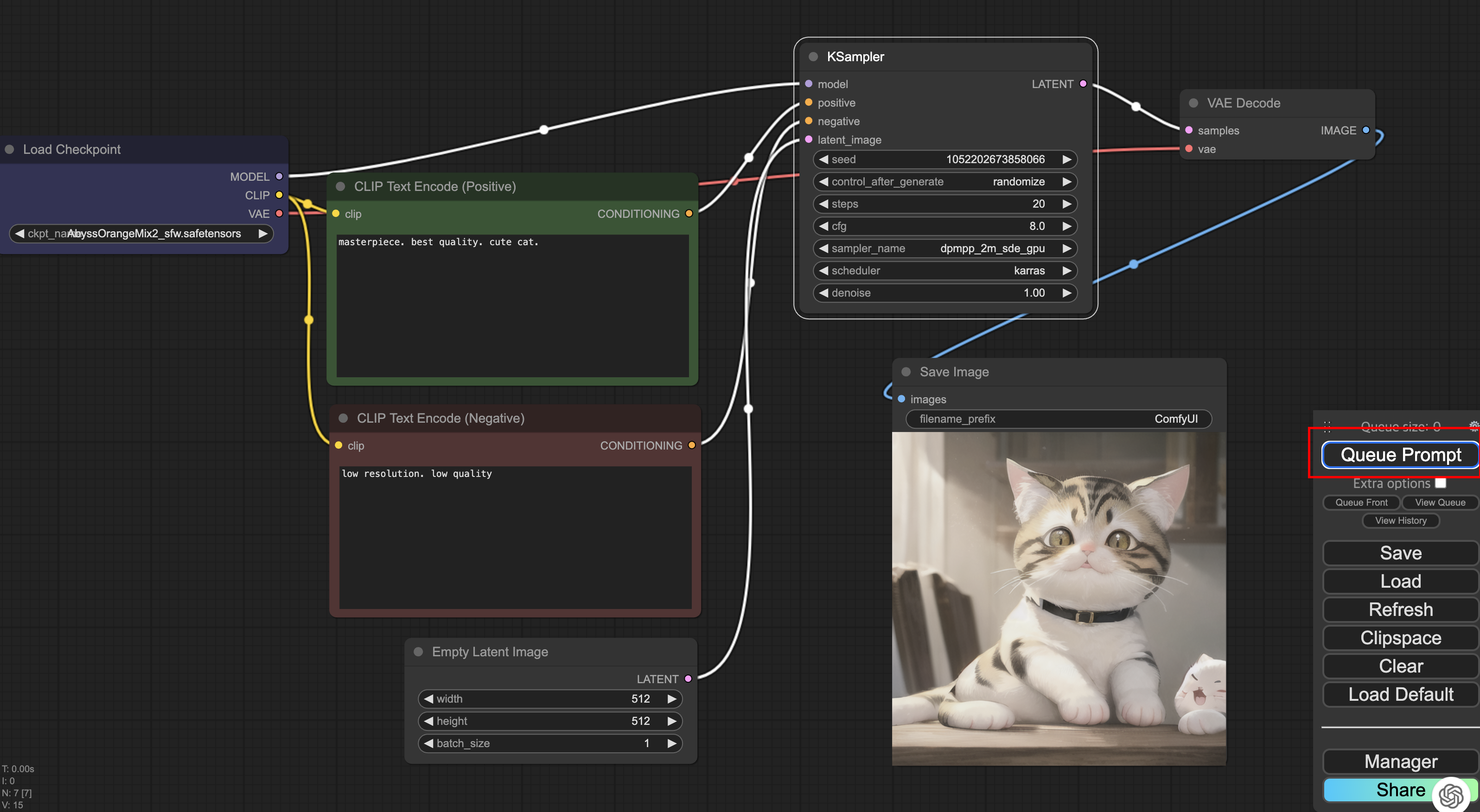Collapse the Empty Latent Image node dot
Viewport: 1480px width, 812px height.
coord(418,651)
